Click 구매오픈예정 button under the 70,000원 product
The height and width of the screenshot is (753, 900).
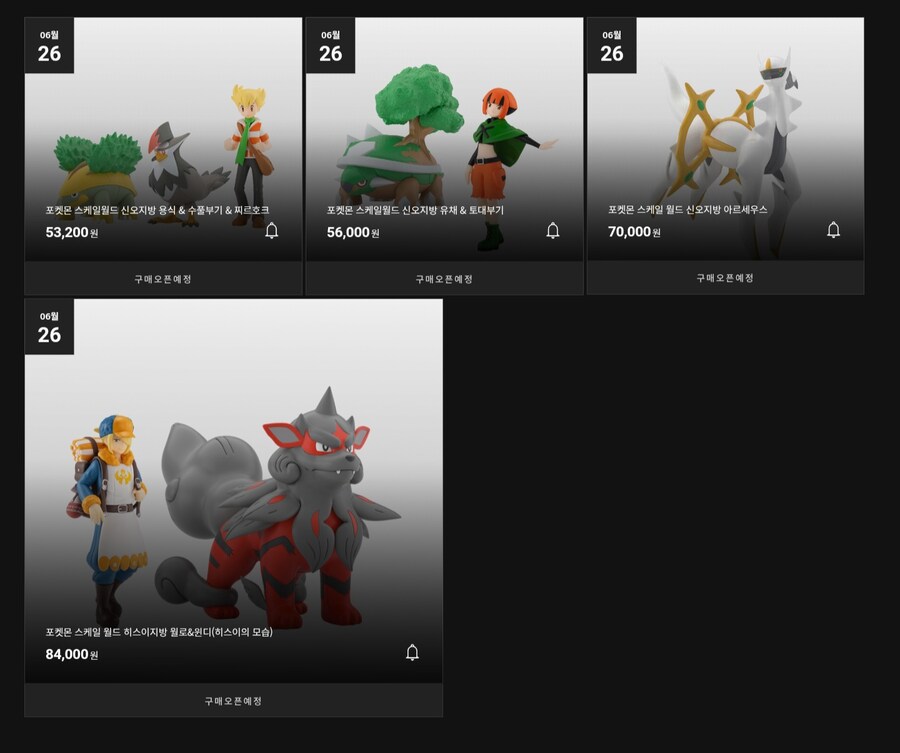pos(725,278)
